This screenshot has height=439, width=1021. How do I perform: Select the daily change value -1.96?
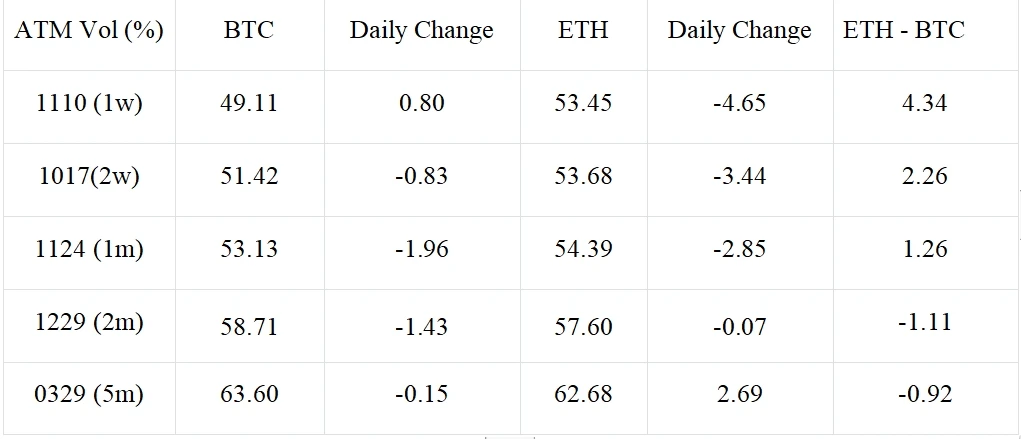tap(421, 249)
